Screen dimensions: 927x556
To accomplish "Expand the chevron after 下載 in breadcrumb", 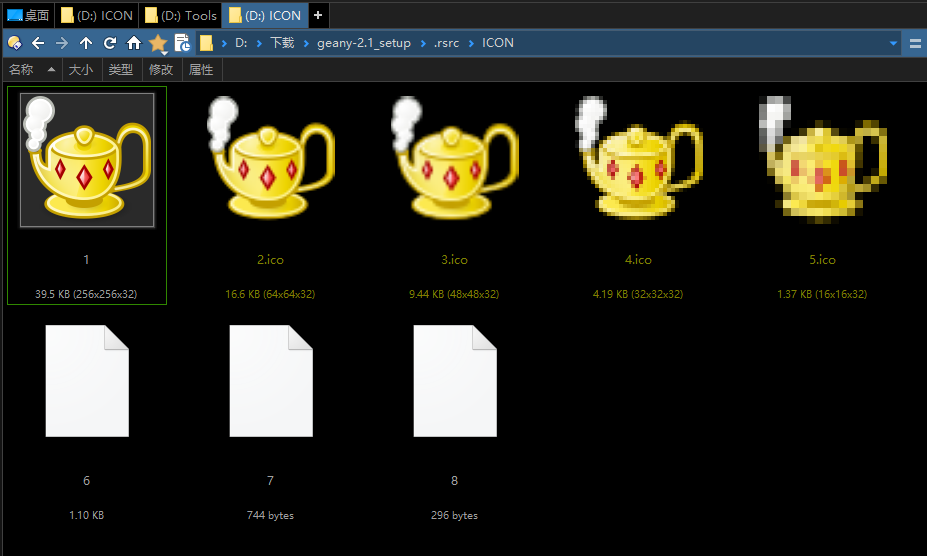I will 305,43.
